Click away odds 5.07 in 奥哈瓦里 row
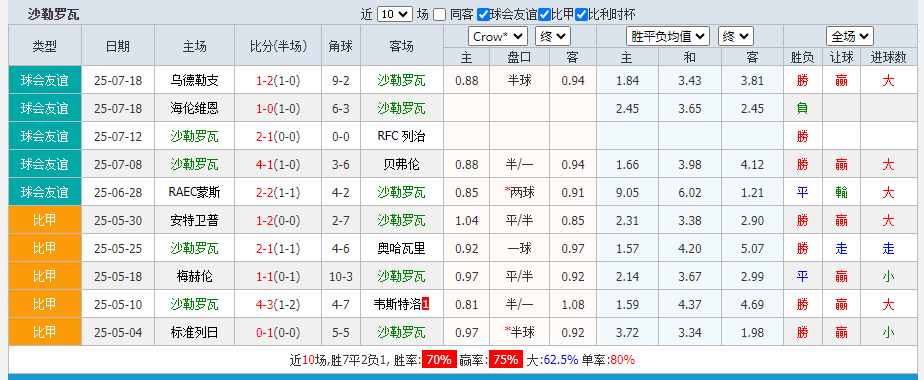 point(752,249)
